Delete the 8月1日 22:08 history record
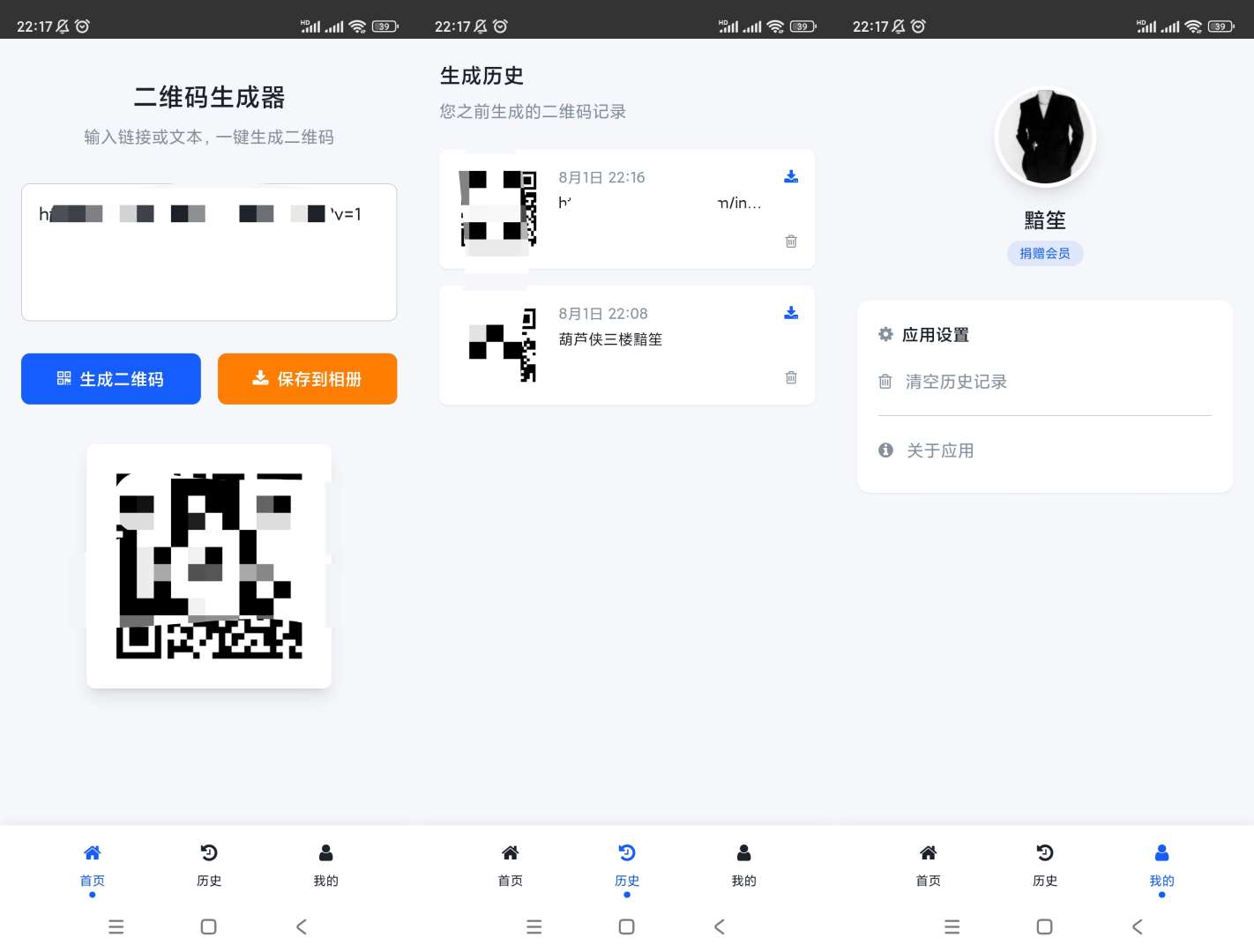1254x952 pixels. [791, 377]
